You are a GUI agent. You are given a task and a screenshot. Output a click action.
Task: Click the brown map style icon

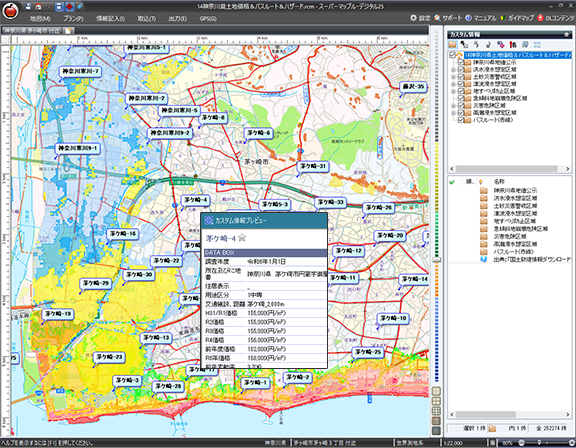(x=436, y=421)
